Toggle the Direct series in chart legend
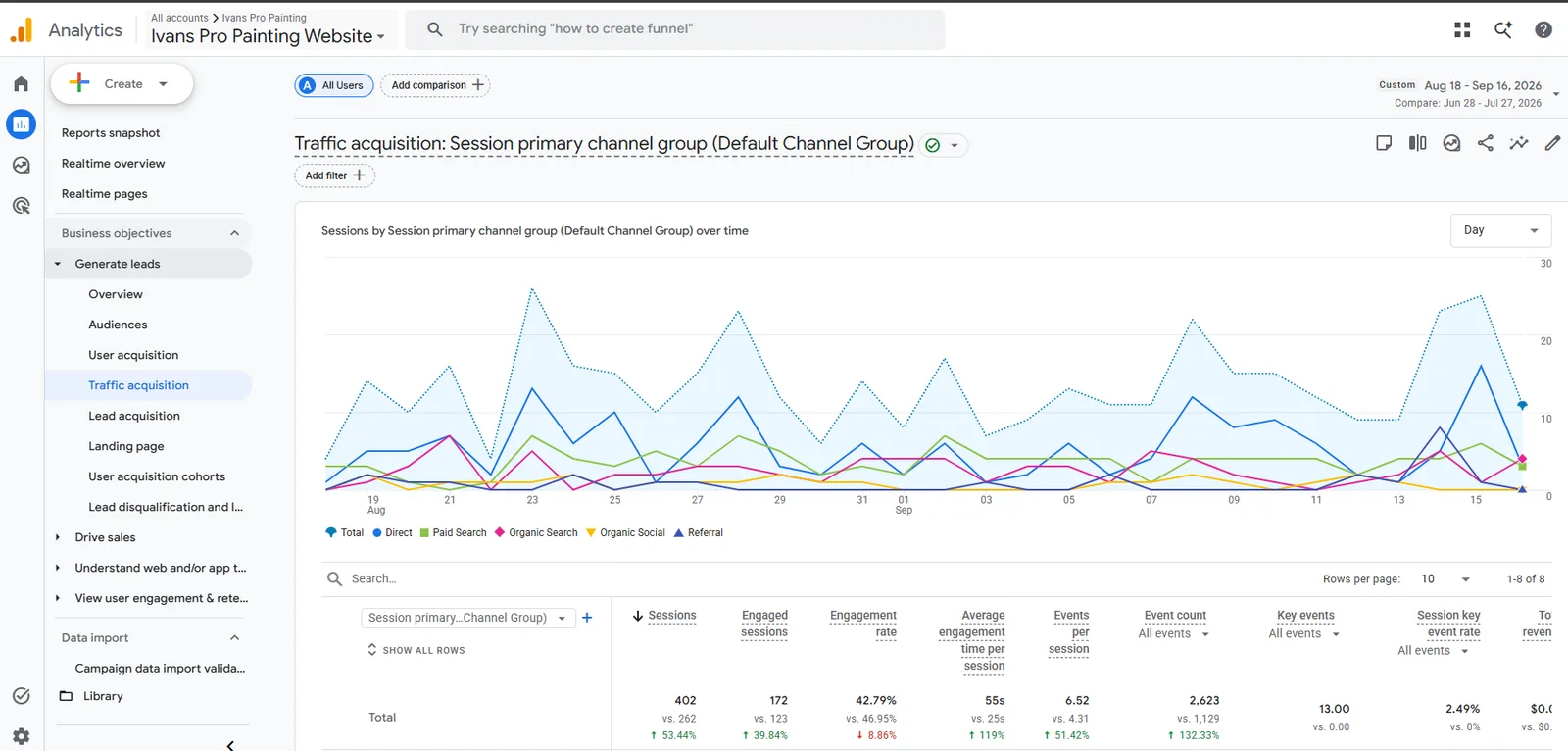The width and height of the screenshot is (1568, 751). click(x=392, y=533)
